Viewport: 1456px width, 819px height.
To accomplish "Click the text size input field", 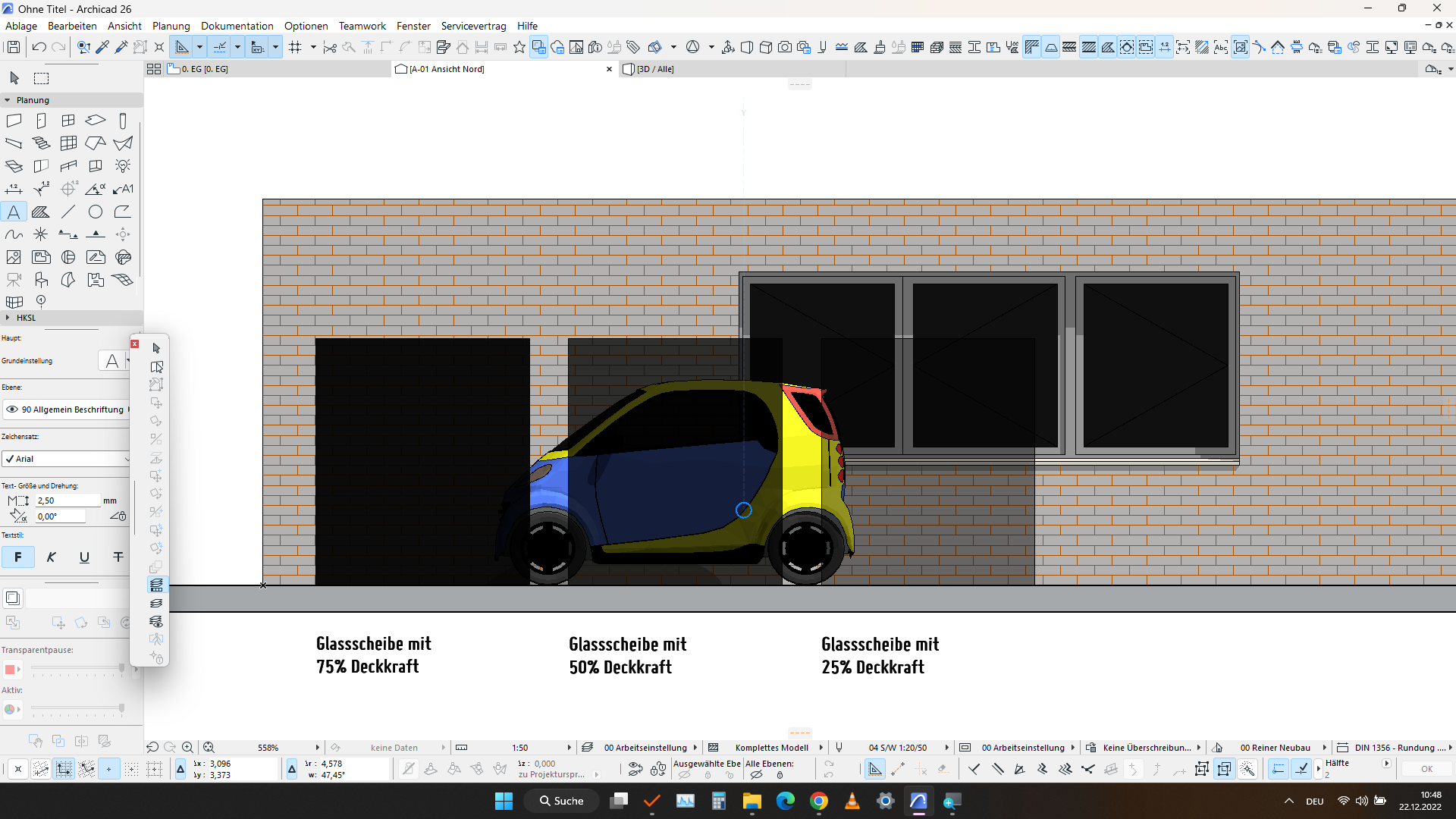I will (x=67, y=500).
